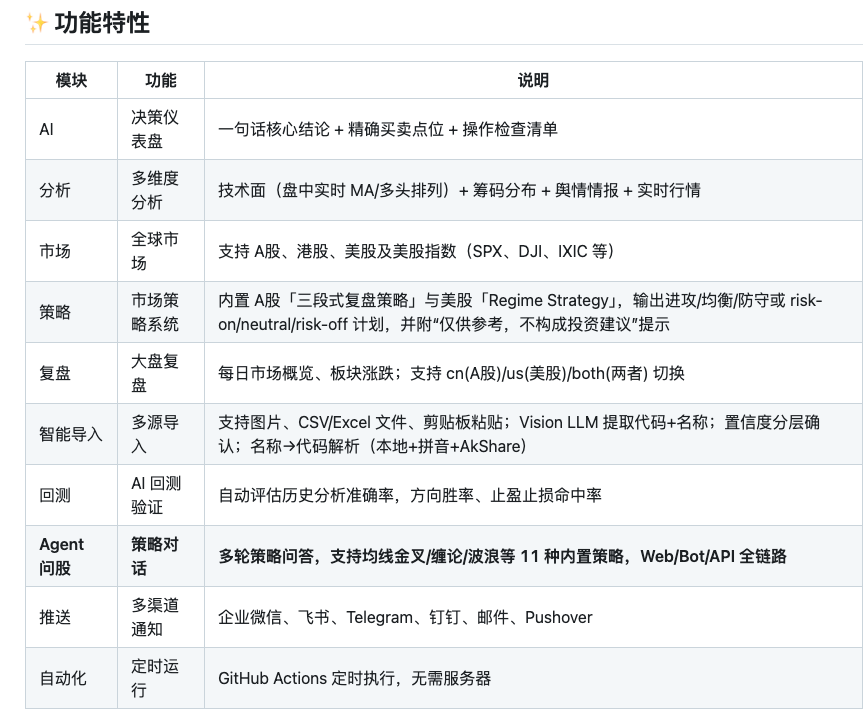Click the 功能特性 heading text
Image resolution: width=866 pixels, height=718 pixels.
click(x=102, y=23)
